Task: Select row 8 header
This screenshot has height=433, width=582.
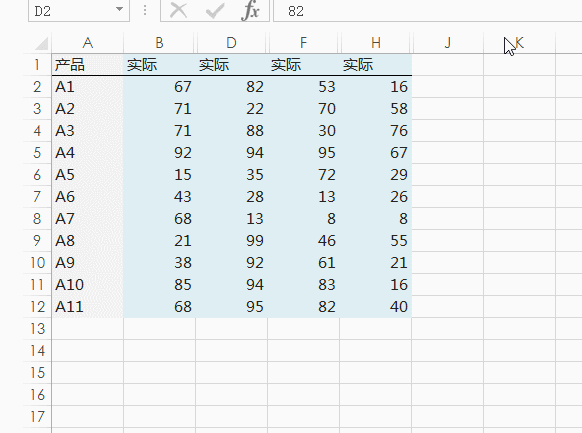Action: tap(37, 219)
